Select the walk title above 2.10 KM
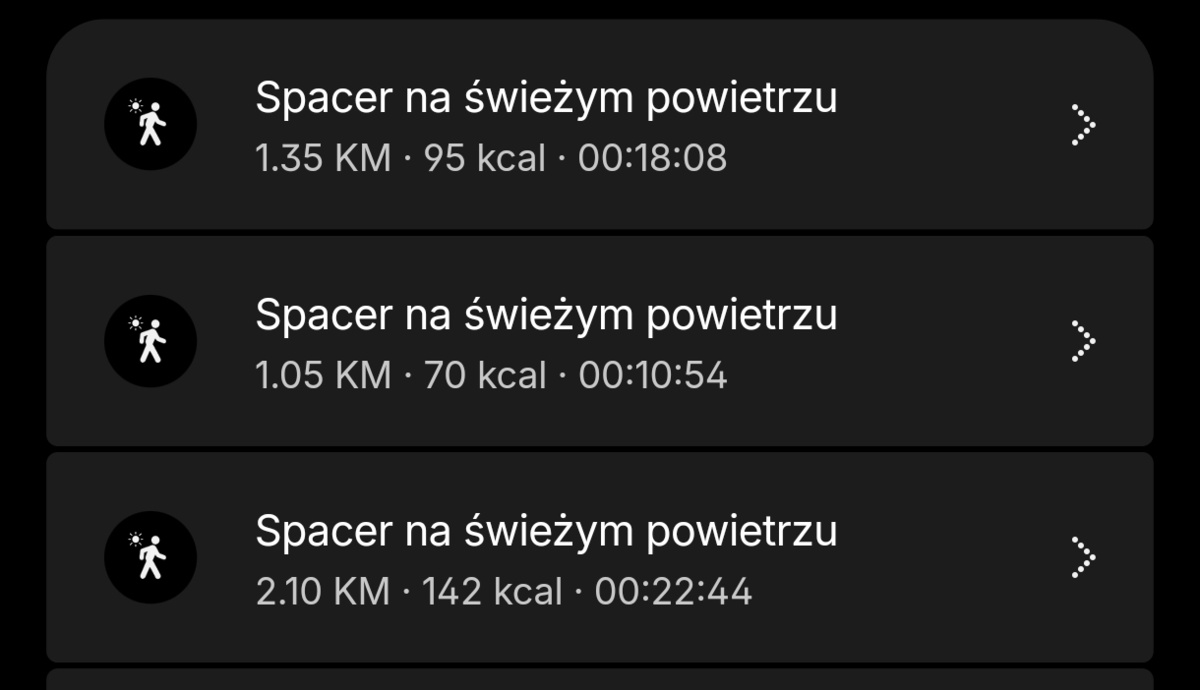This screenshot has width=1200, height=690. point(546,531)
